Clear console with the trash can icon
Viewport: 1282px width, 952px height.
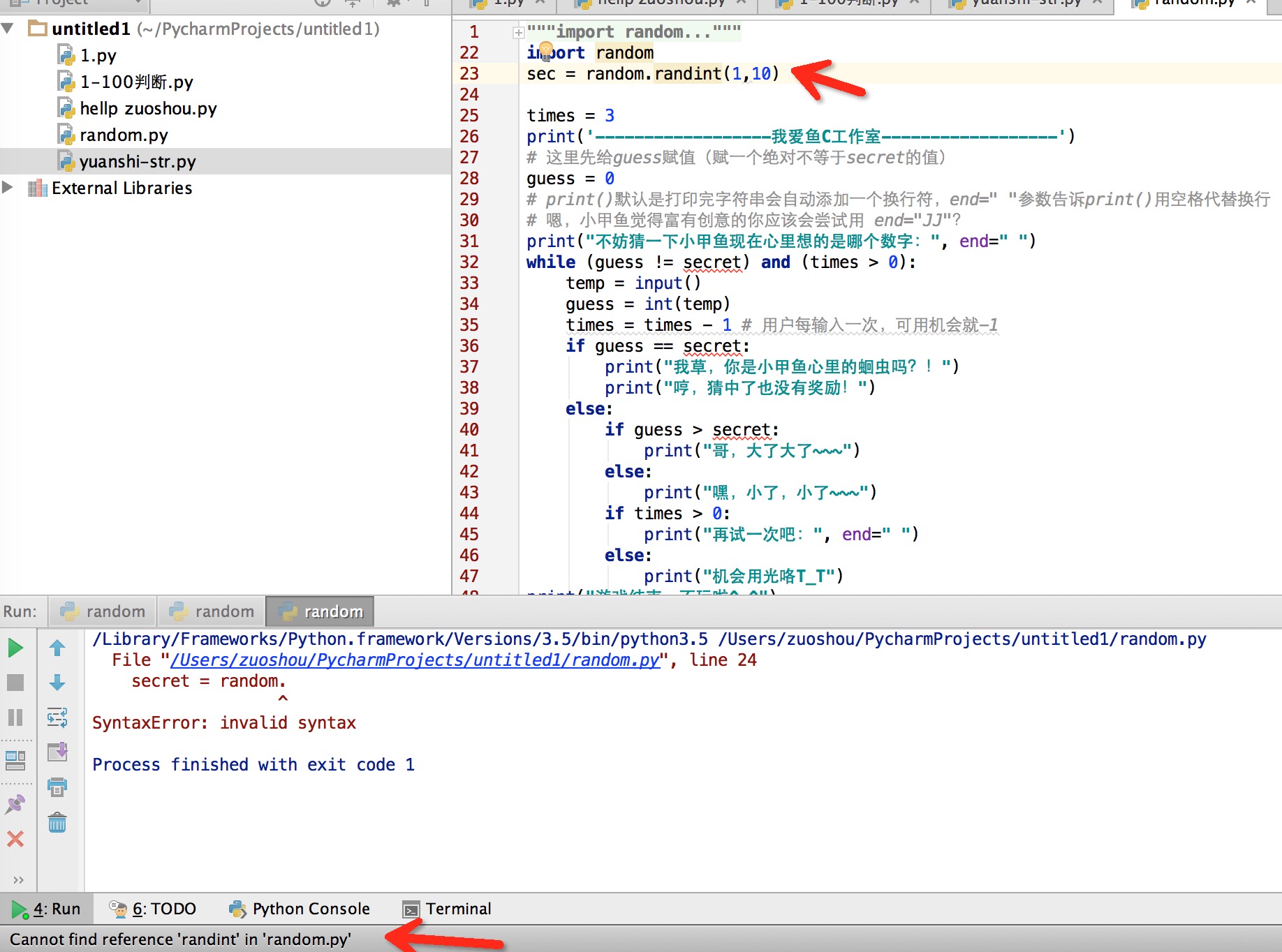[x=57, y=823]
